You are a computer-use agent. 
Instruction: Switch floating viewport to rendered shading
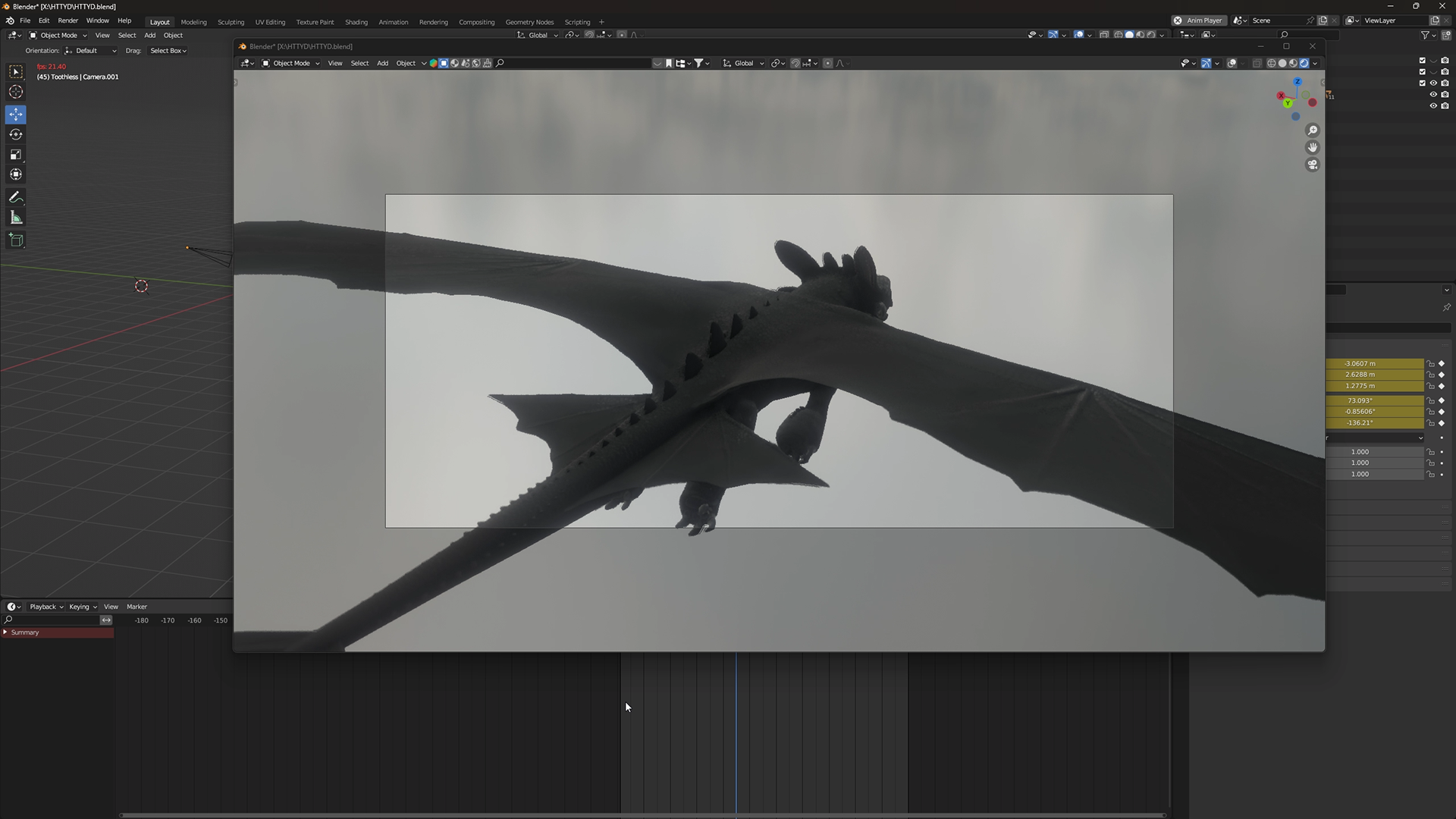pyautogui.click(x=1304, y=63)
